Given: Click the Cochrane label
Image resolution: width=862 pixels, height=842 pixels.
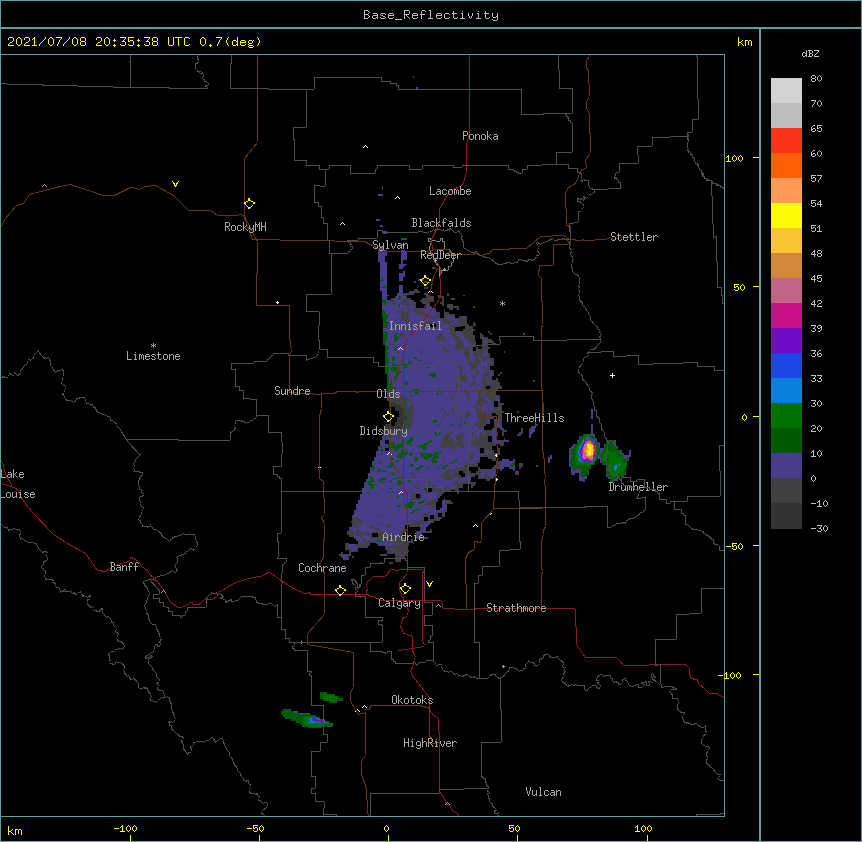Looking at the screenshot, I should click(322, 568).
